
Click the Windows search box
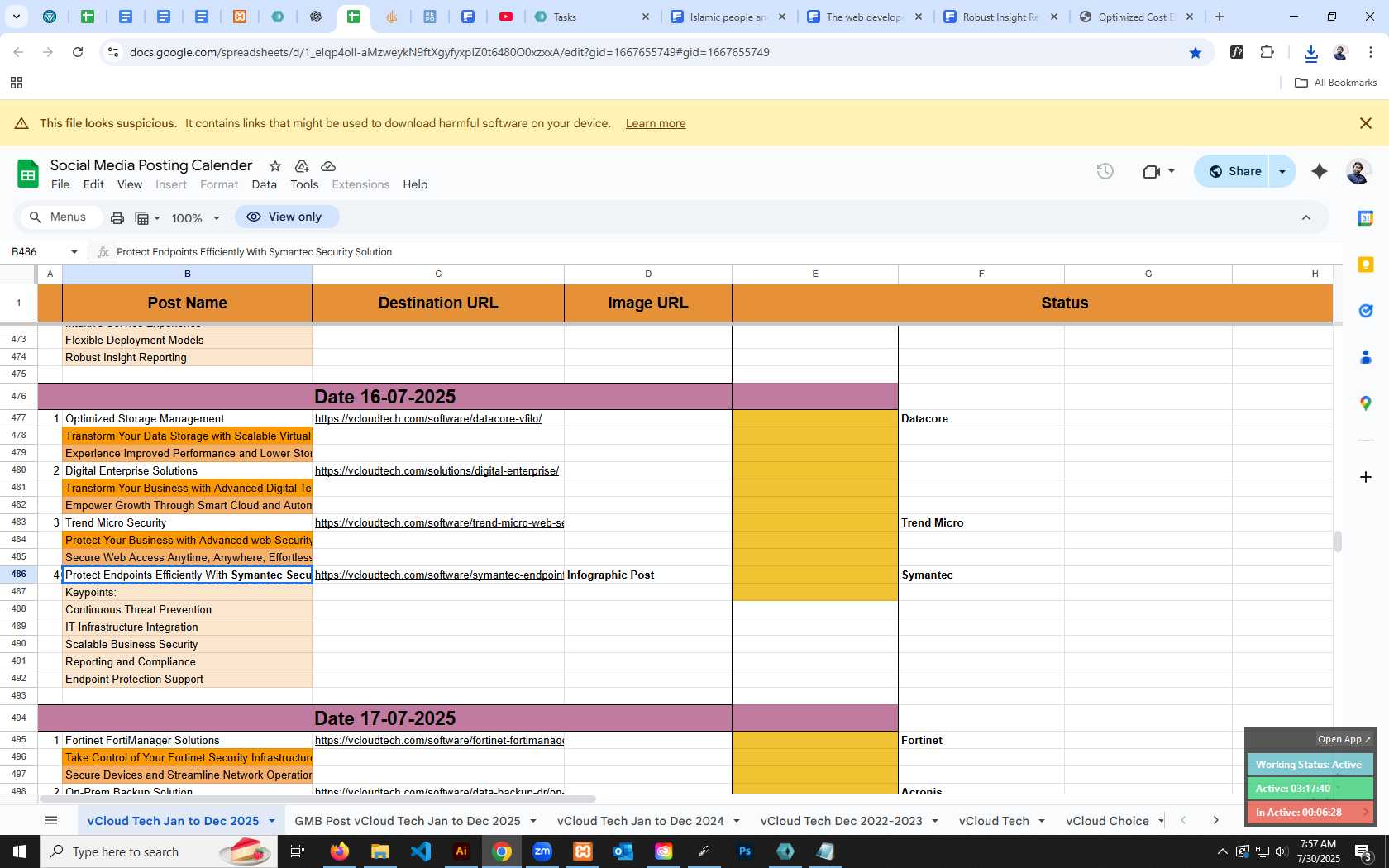coord(158,851)
